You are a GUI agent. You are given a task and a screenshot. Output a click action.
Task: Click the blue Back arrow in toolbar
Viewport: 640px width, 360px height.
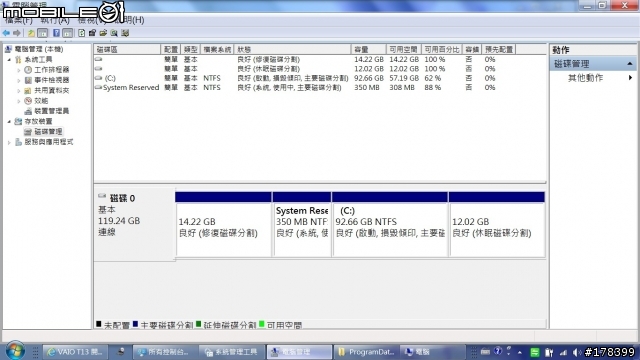pos(6,33)
